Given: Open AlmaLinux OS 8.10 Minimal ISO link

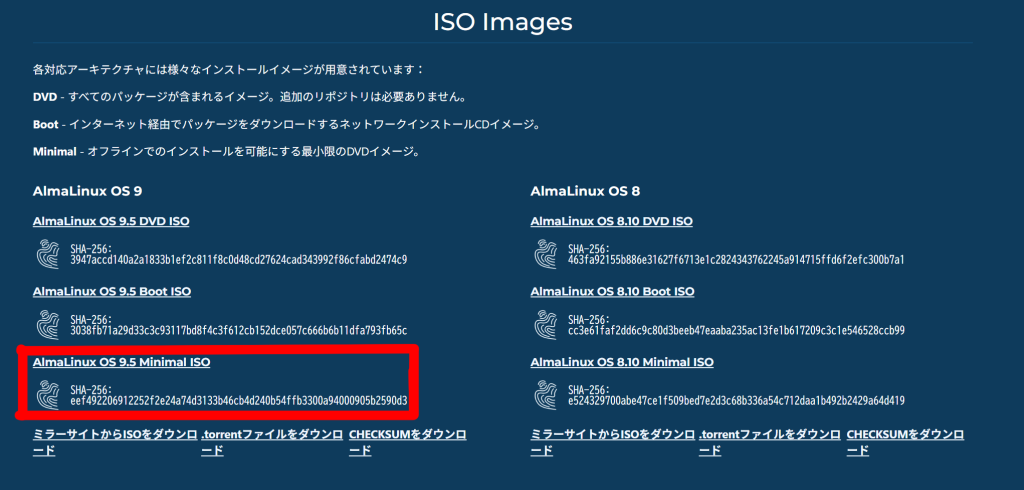Looking at the screenshot, I should pyautogui.click(x=622, y=362).
